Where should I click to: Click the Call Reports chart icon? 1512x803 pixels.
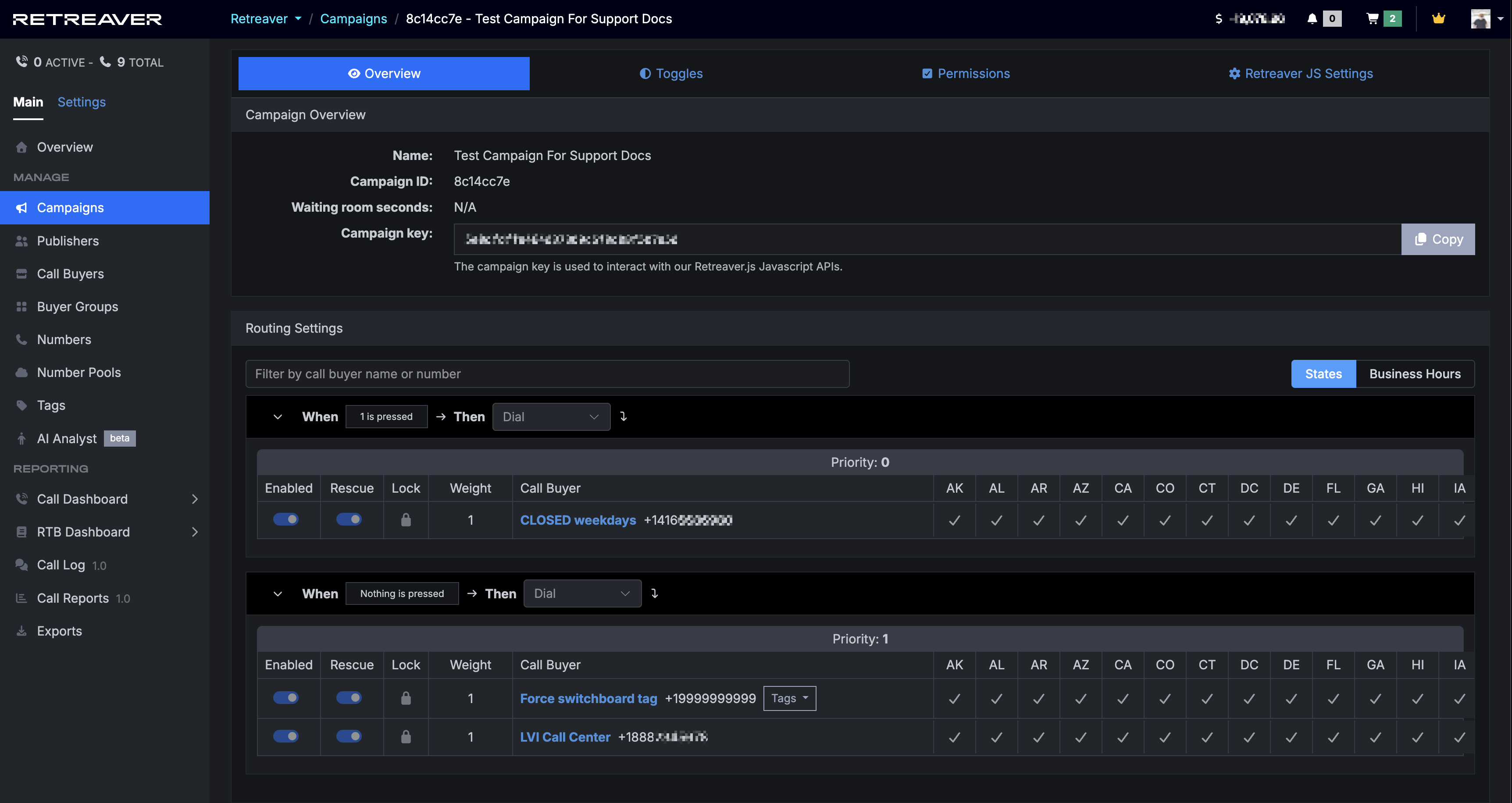pos(22,598)
